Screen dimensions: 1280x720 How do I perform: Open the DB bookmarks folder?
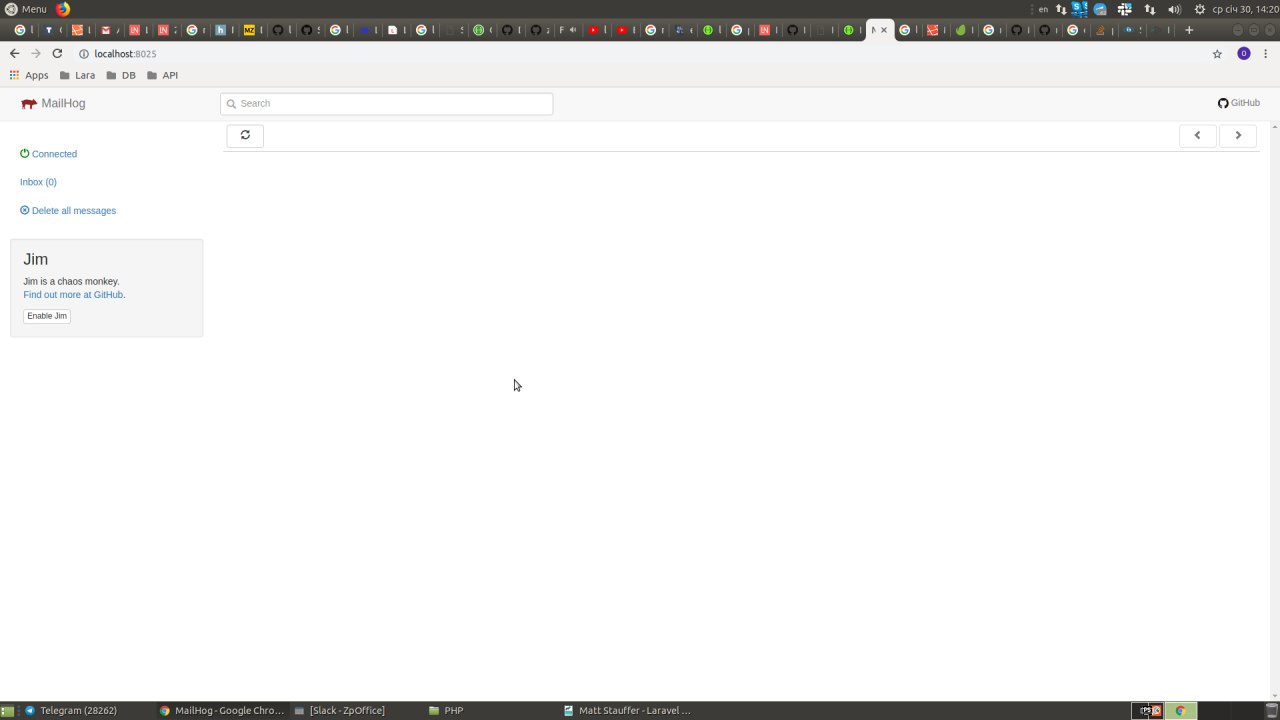(121, 75)
